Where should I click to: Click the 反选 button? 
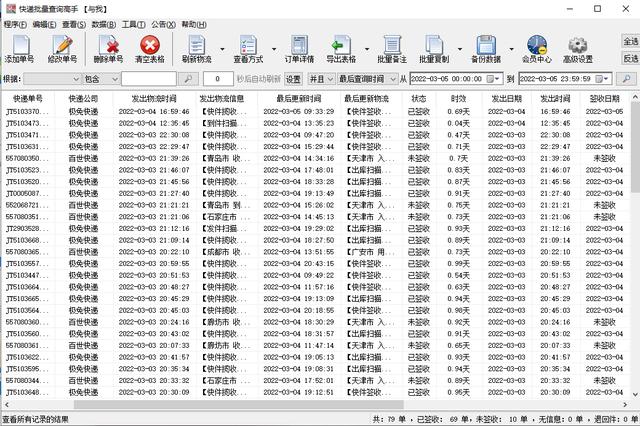point(630,58)
